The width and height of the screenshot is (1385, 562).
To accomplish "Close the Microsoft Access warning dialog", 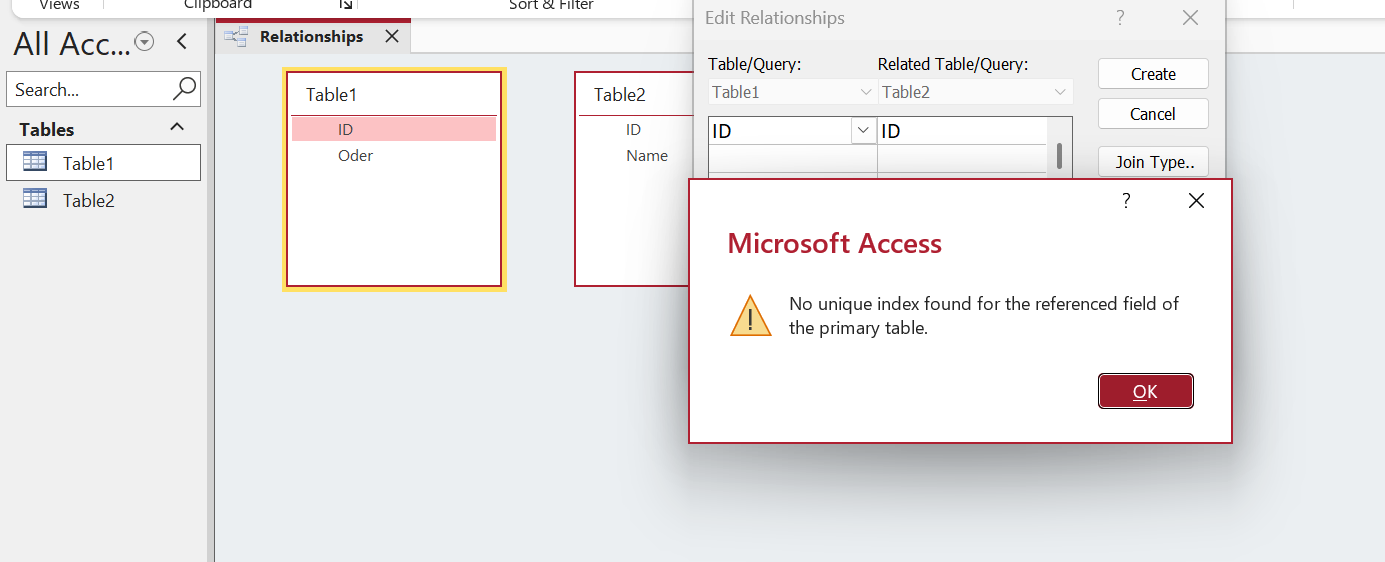I will tap(1196, 201).
